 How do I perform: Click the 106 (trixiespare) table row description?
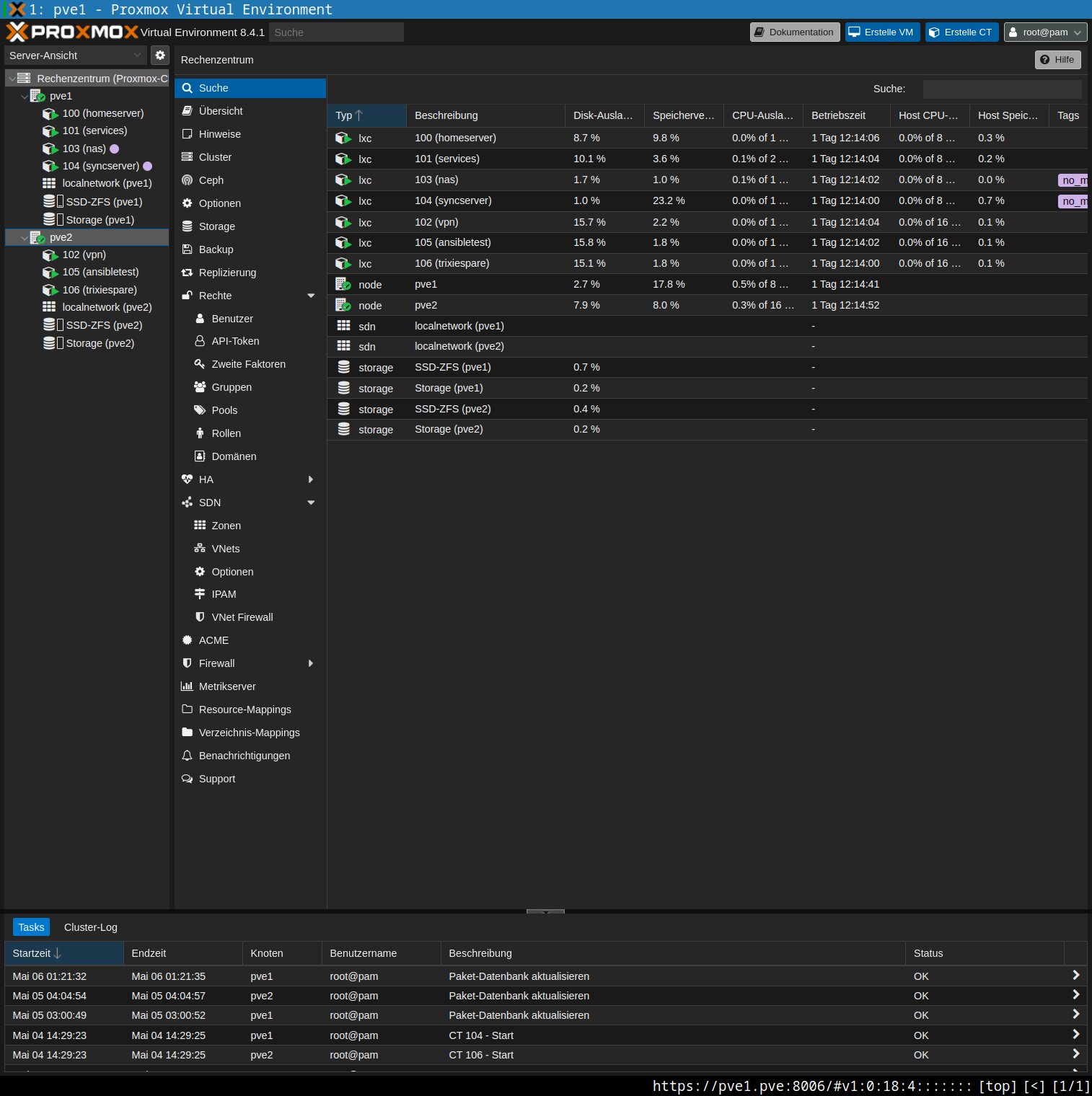click(x=452, y=263)
